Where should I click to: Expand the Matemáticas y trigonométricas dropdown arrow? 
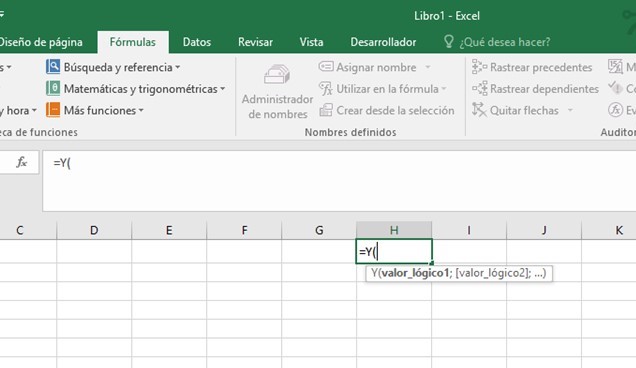click(x=223, y=89)
